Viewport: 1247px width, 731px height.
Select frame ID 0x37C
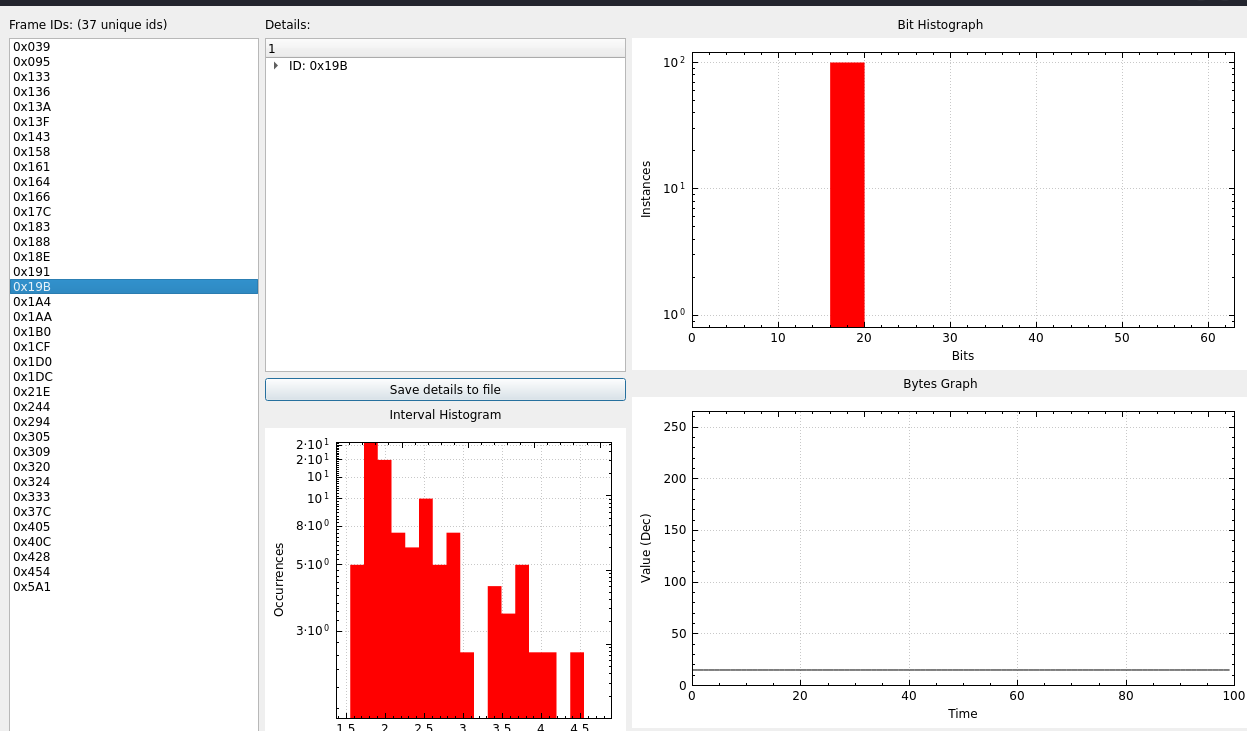click(32, 512)
